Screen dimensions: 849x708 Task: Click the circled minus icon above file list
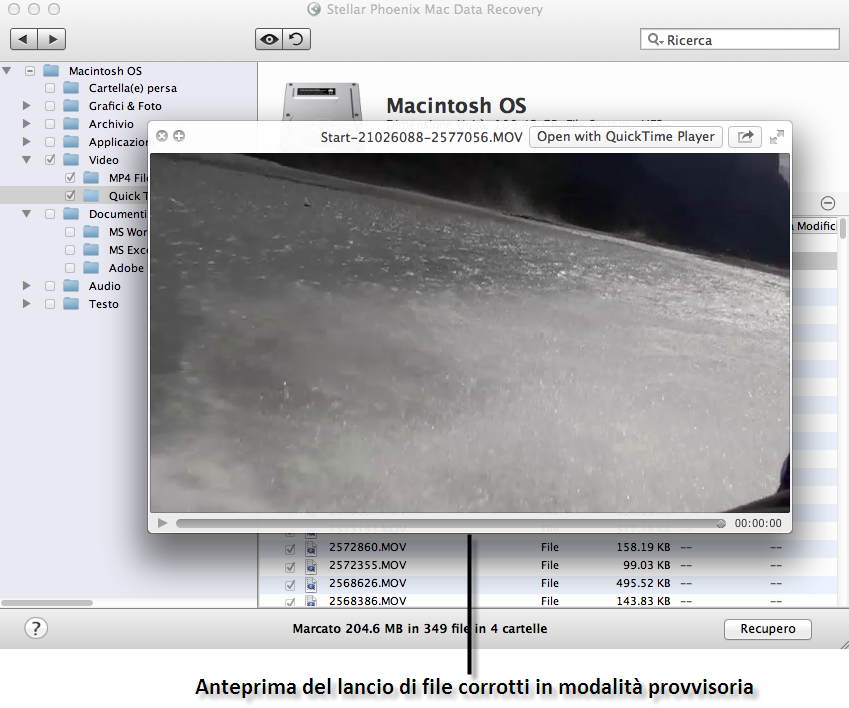pyautogui.click(x=827, y=204)
